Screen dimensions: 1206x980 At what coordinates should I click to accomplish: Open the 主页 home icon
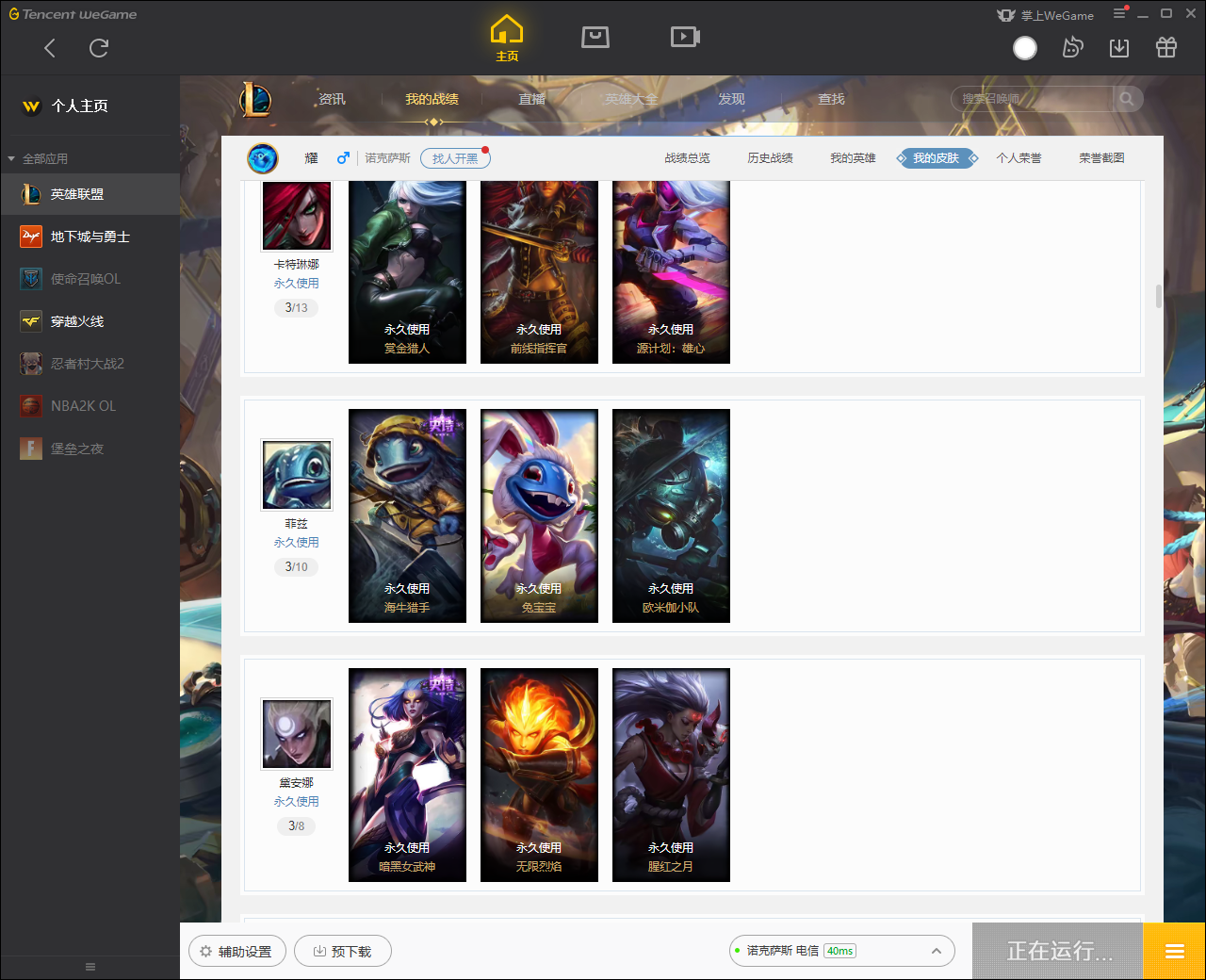pos(507,39)
